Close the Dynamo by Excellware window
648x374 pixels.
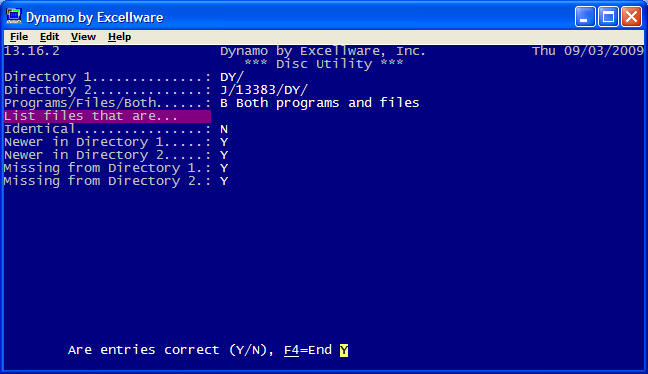tap(631, 17)
